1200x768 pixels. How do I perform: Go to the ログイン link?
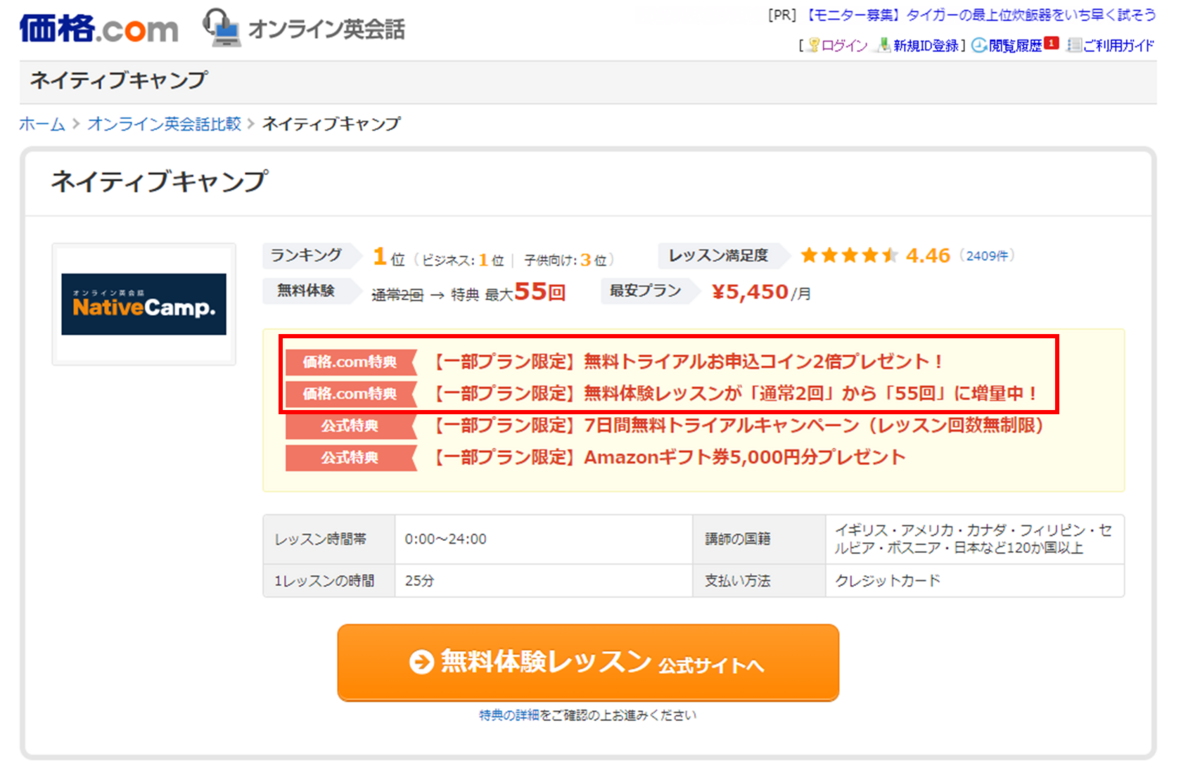coord(844,46)
